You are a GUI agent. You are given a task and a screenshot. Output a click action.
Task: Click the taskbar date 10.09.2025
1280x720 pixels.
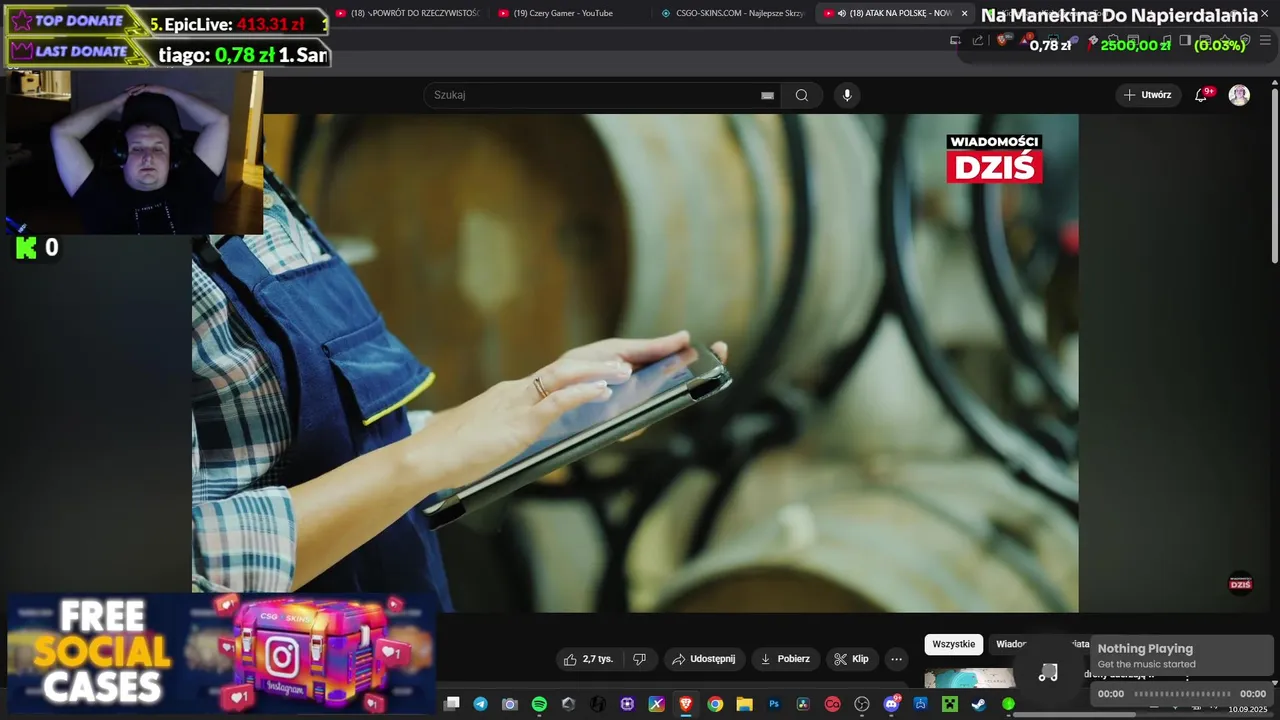pos(1250,709)
